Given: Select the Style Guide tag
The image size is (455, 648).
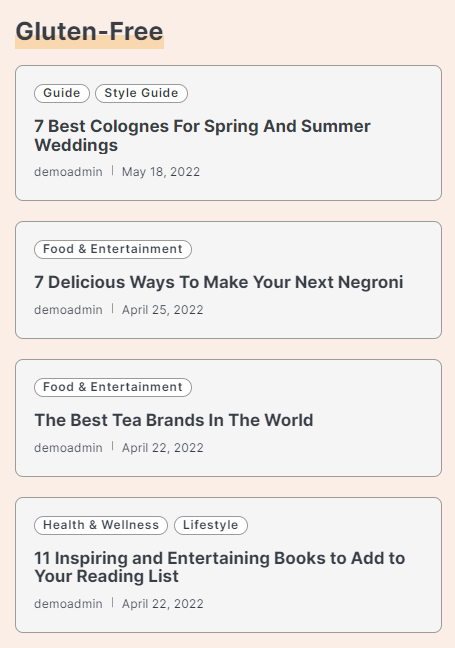Looking at the screenshot, I should click(141, 93).
